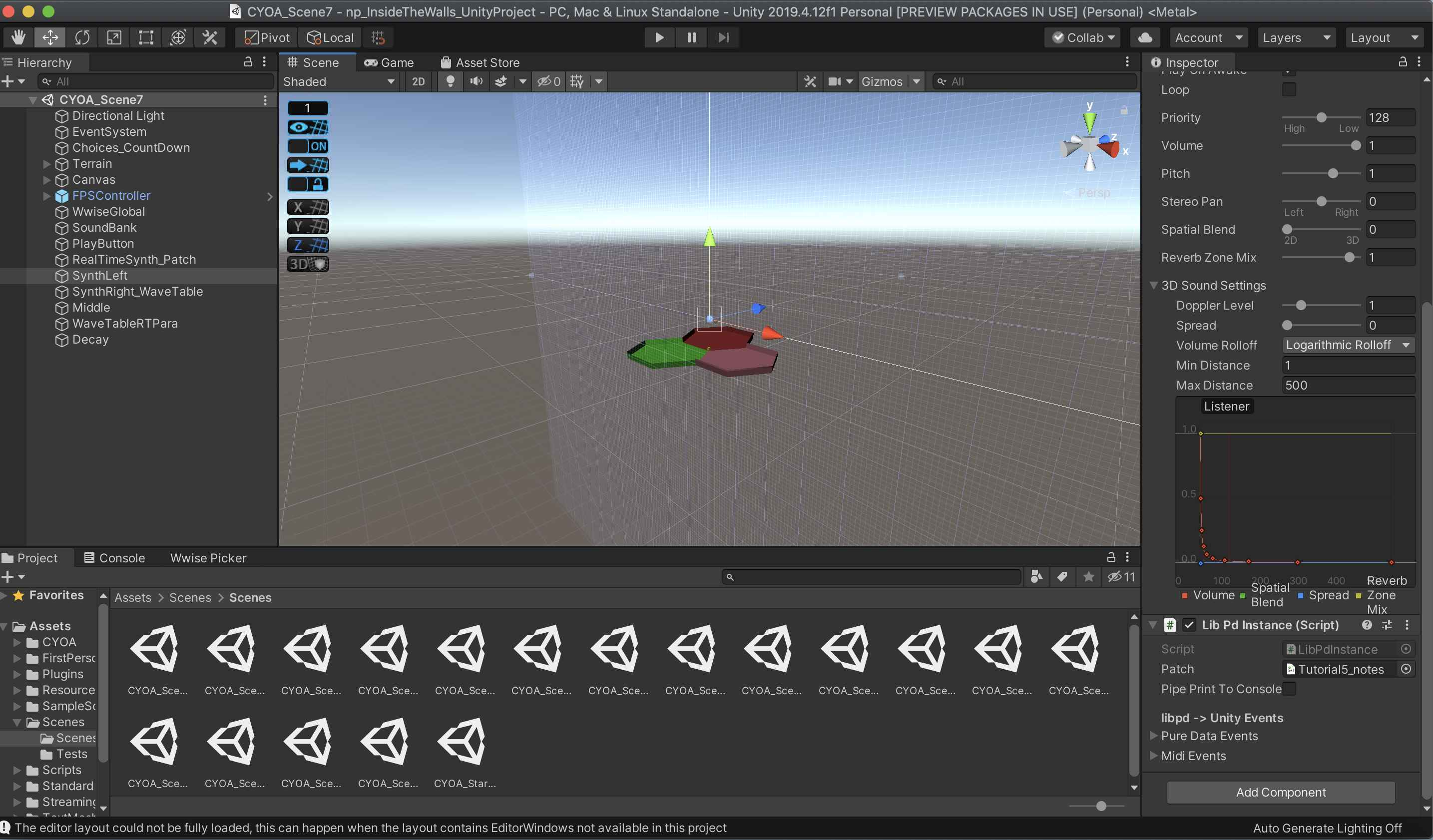This screenshot has height=840, width=1433.
Task: Lock the Inspector panel
Action: tap(1403, 61)
